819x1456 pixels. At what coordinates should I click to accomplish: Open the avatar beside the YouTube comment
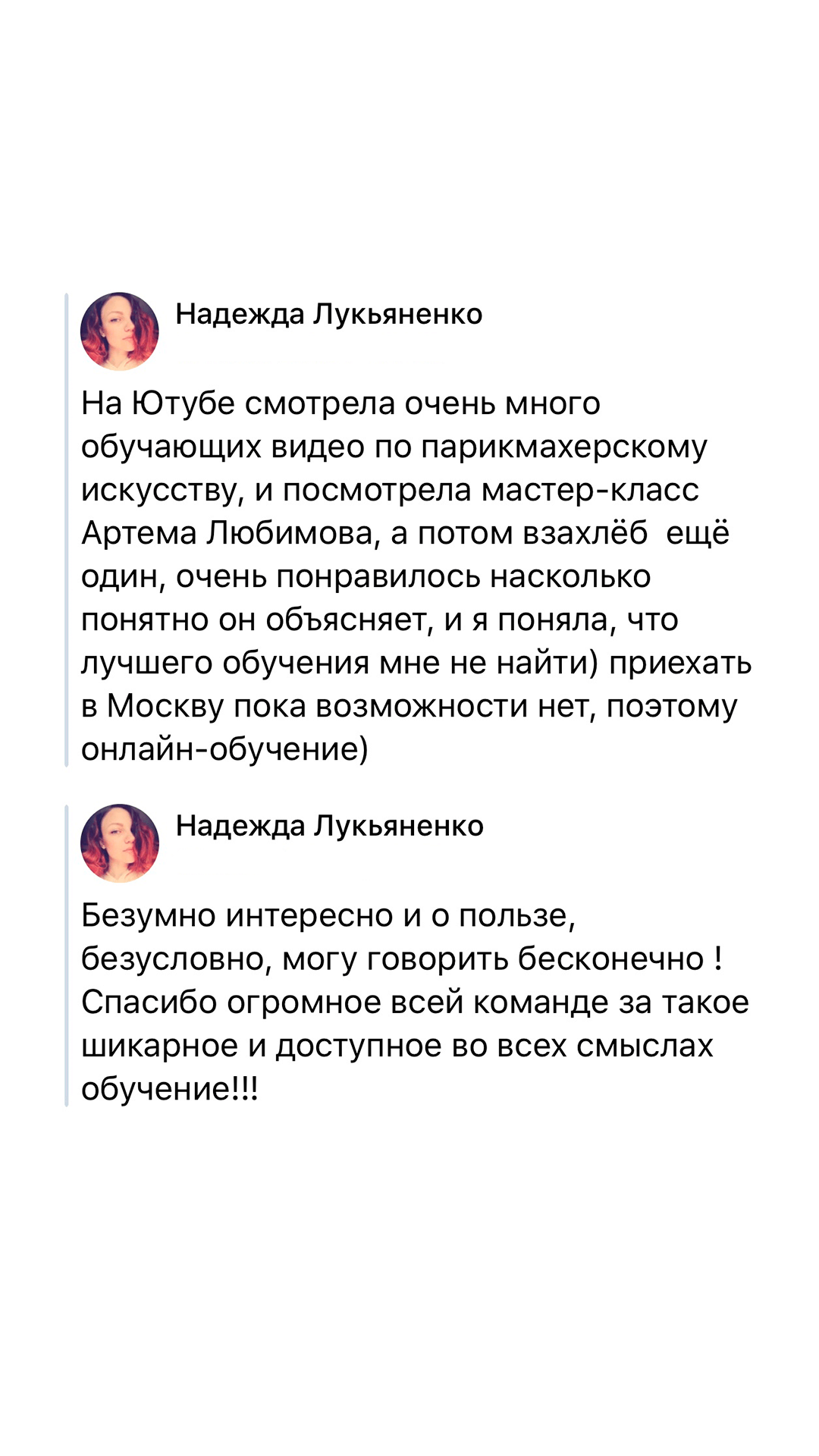click(120, 331)
